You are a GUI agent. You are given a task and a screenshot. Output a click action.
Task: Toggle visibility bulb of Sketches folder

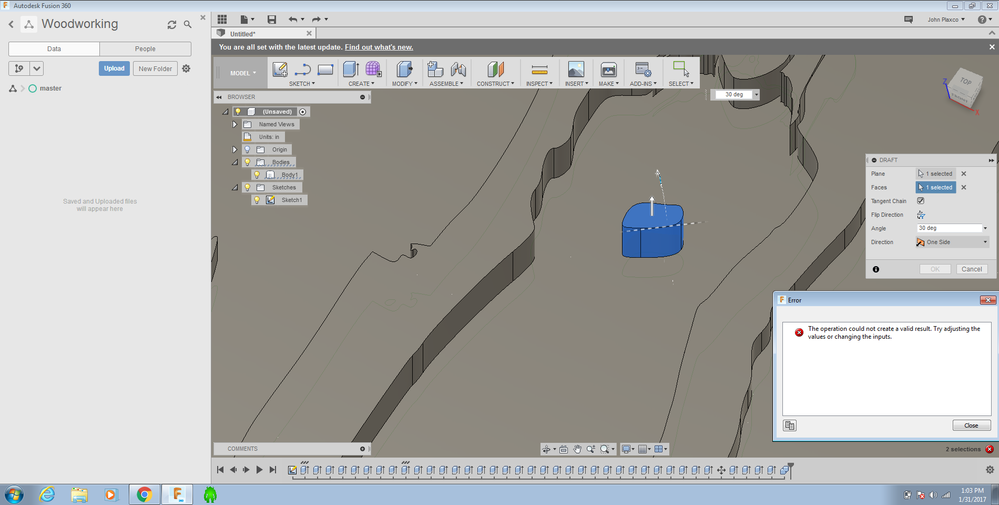247,187
